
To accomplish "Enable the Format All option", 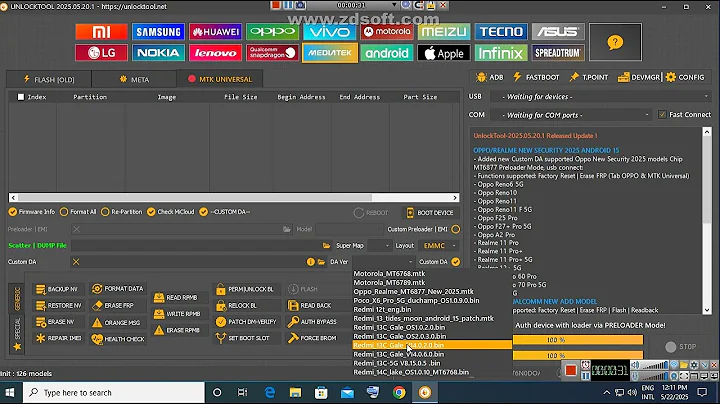I will [x=78, y=212].
